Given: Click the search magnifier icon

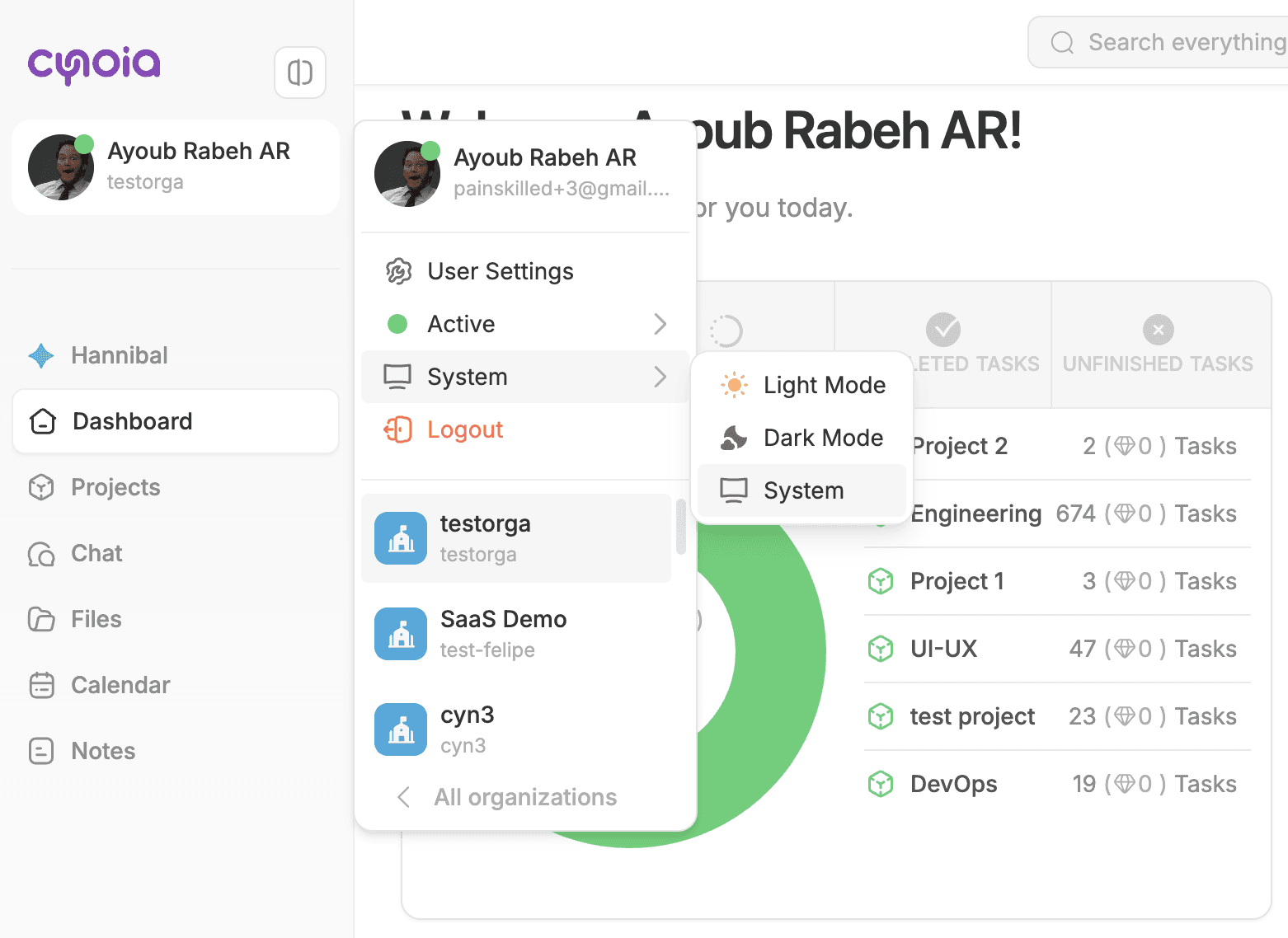Looking at the screenshot, I should pos(1063,42).
